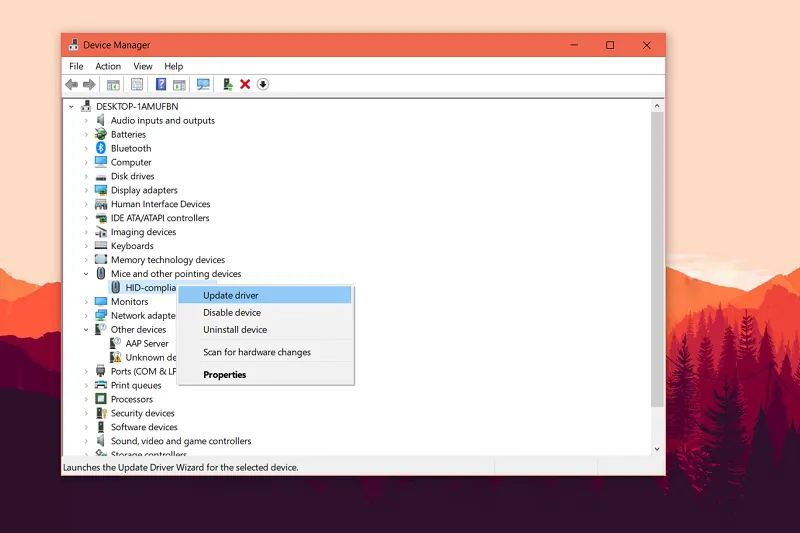Expand the Audio inputs and outputs node

point(86,120)
